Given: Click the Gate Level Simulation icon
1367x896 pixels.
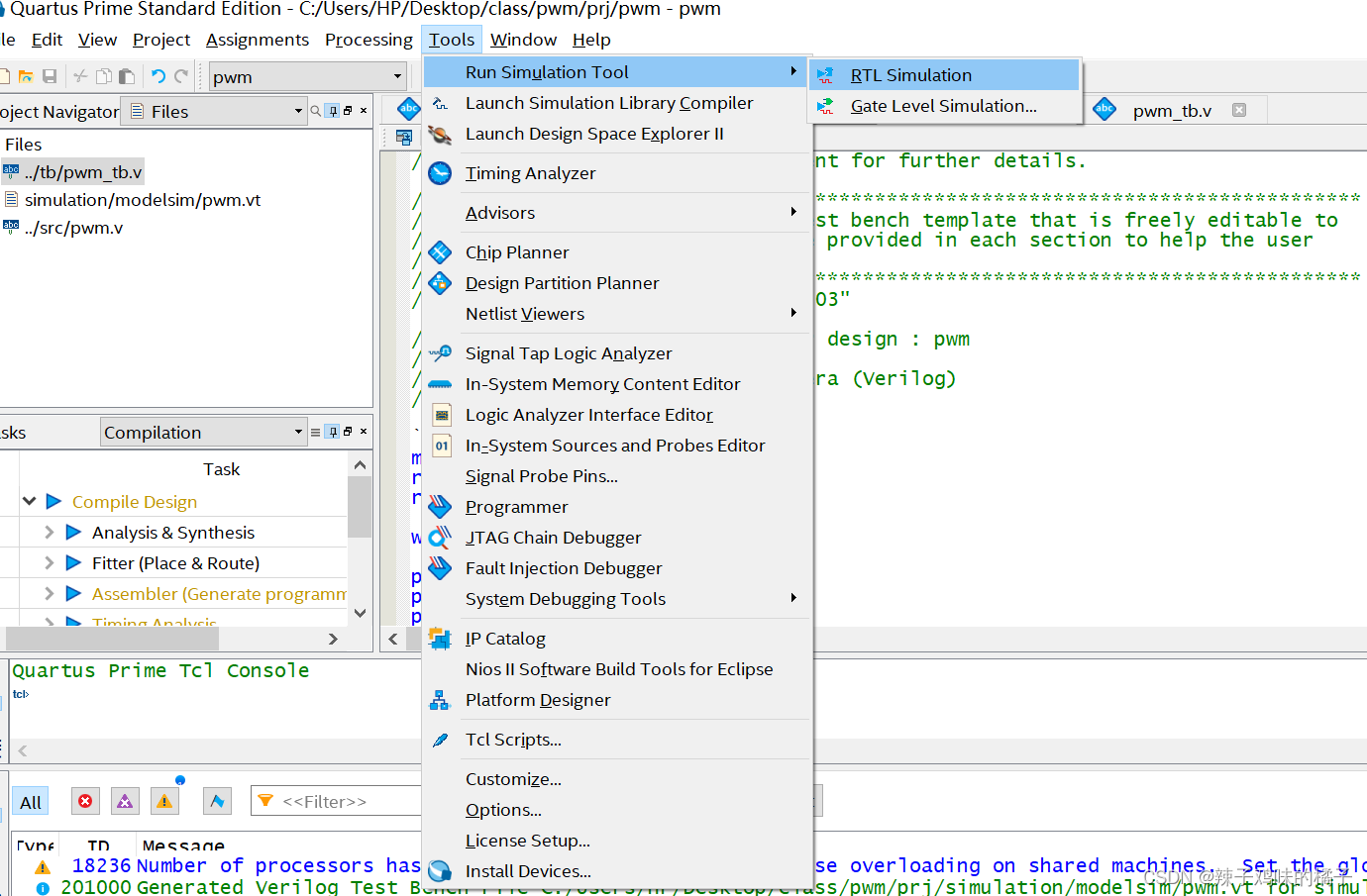Looking at the screenshot, I should 825,106.
